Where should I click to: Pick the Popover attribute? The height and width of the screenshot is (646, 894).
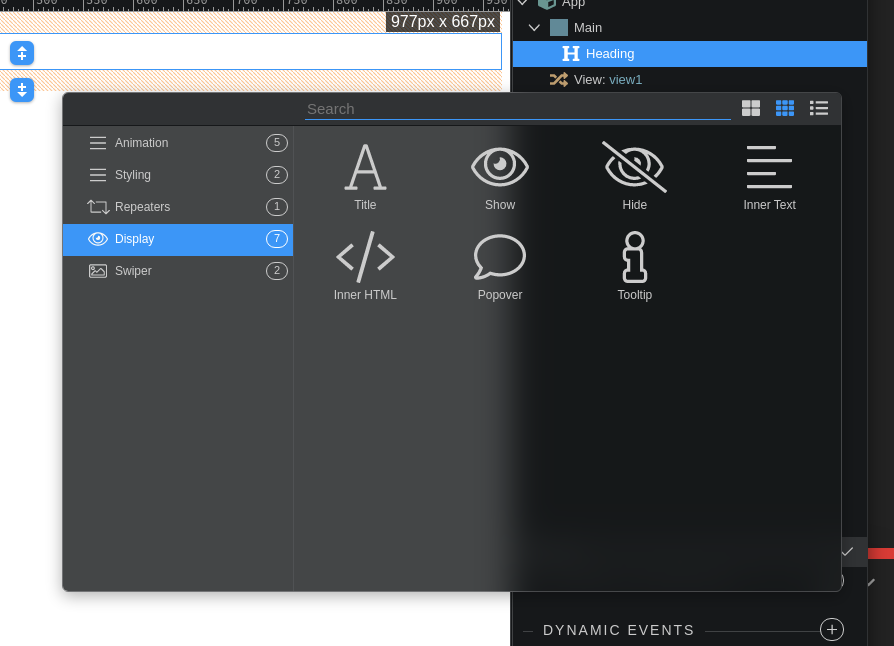499,266
